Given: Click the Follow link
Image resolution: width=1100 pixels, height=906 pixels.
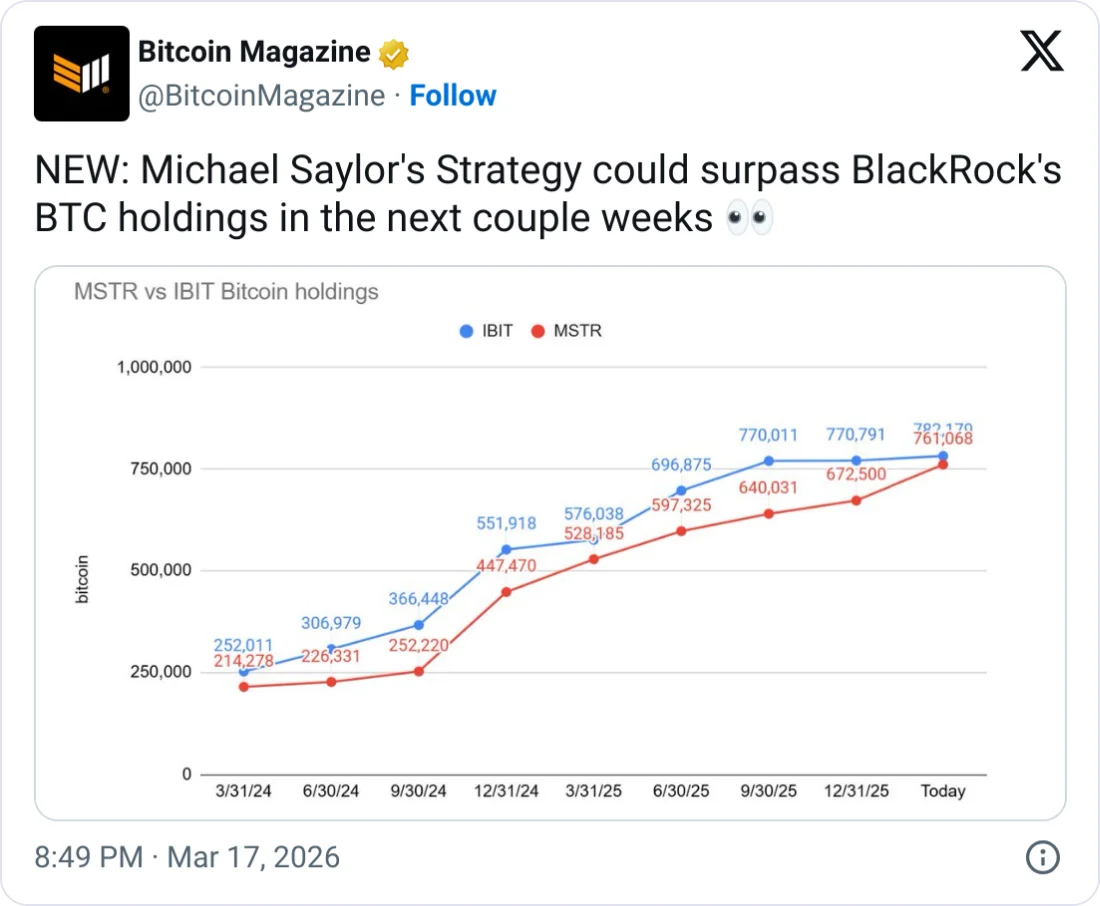Looking at the screenshot, I should (453, 96).
